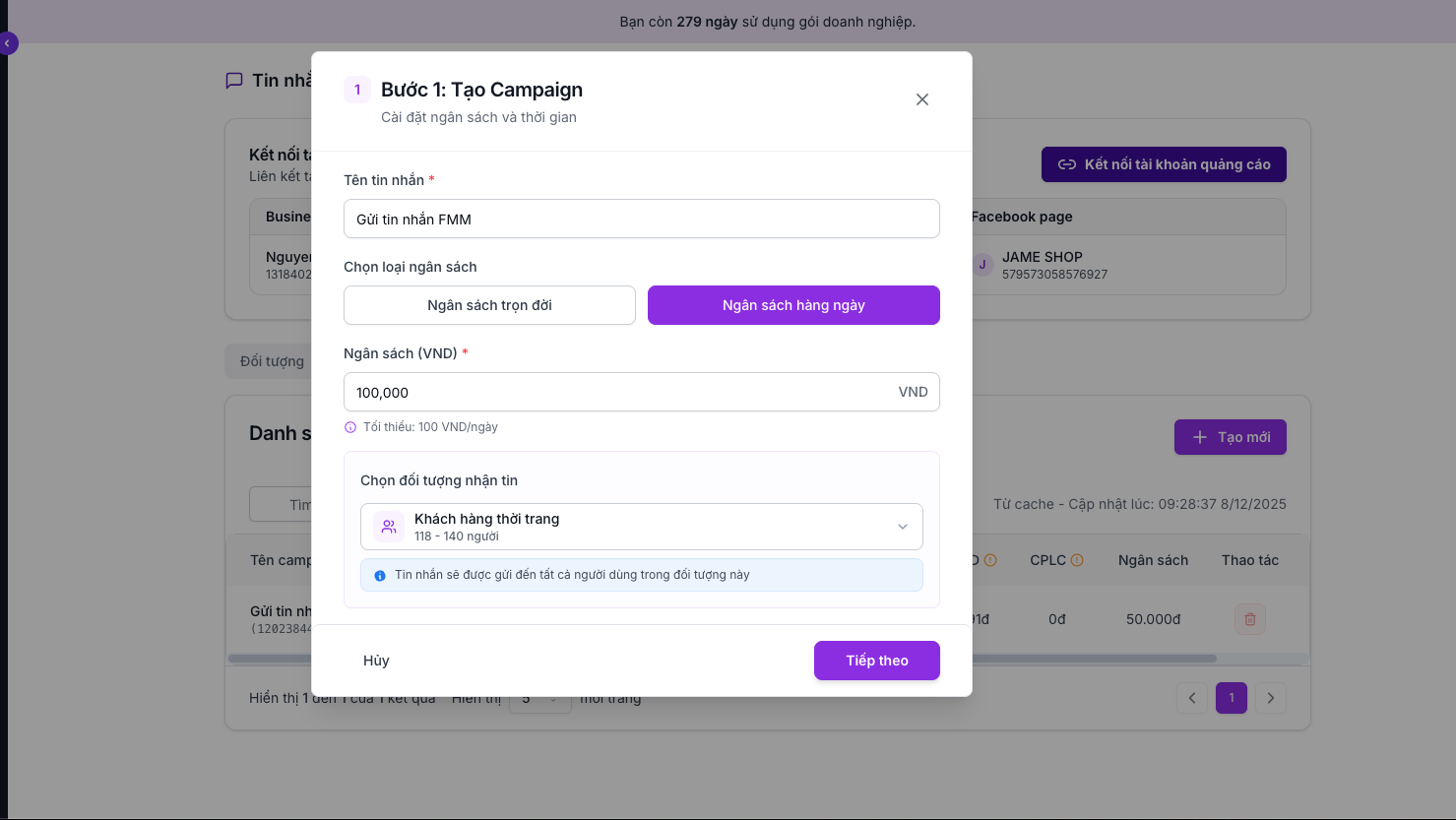Image resolution: width=1456 pixels, height=820 pixels.
Task: Click the sidebar collapse arrow icon
Action: tap(8, 43)
